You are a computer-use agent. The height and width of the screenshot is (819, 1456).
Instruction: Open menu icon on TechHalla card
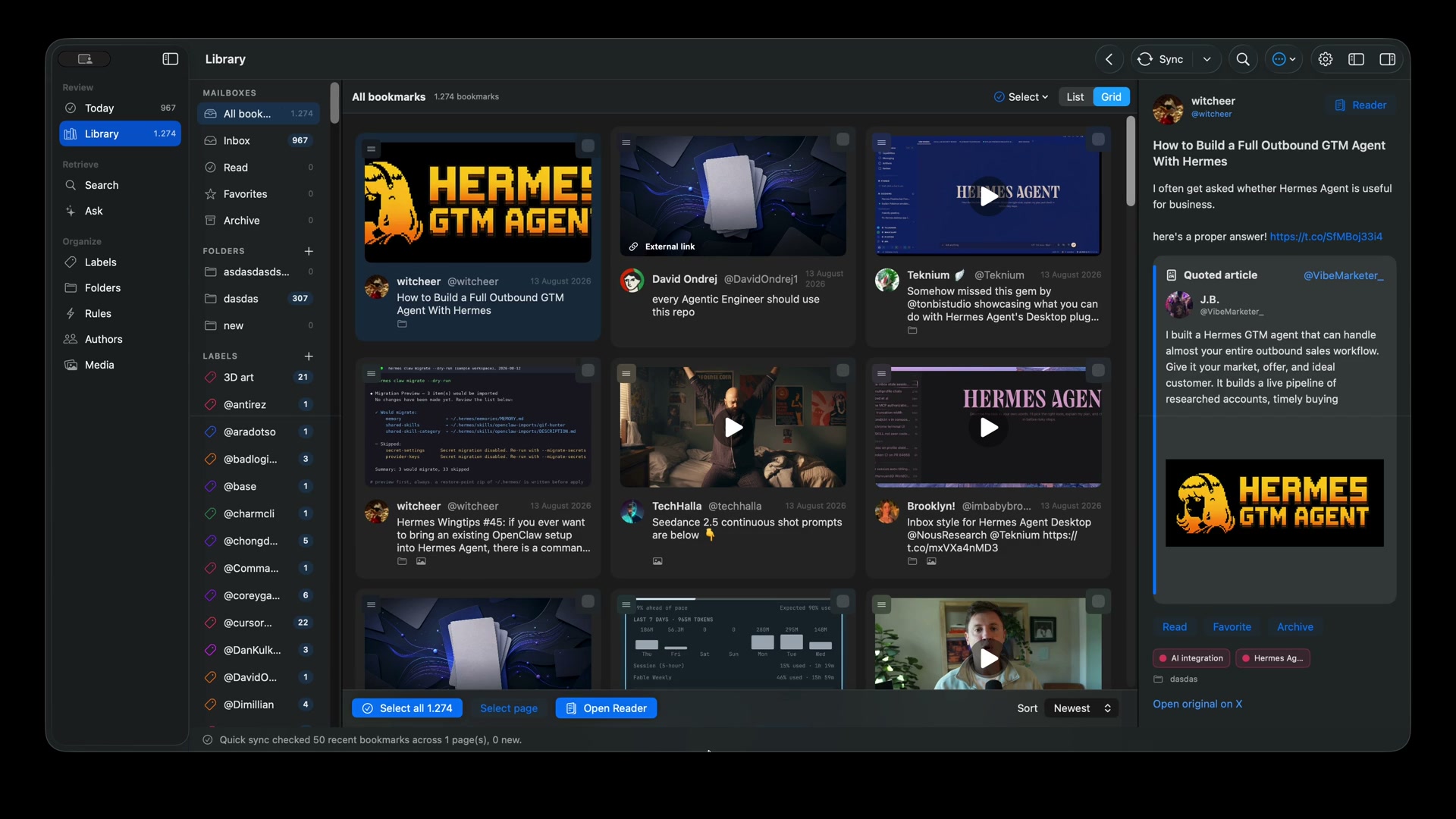pyautogui.click(x=626, y=373)
